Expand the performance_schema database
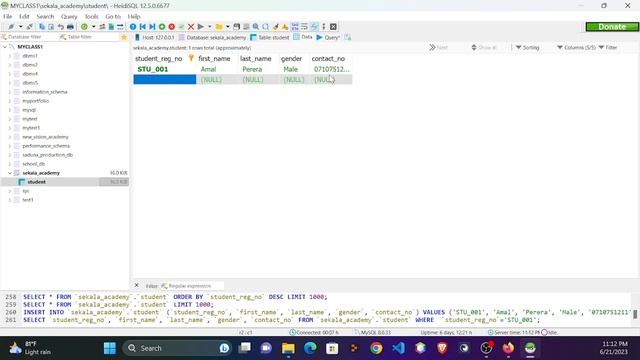 click(10, 146)
